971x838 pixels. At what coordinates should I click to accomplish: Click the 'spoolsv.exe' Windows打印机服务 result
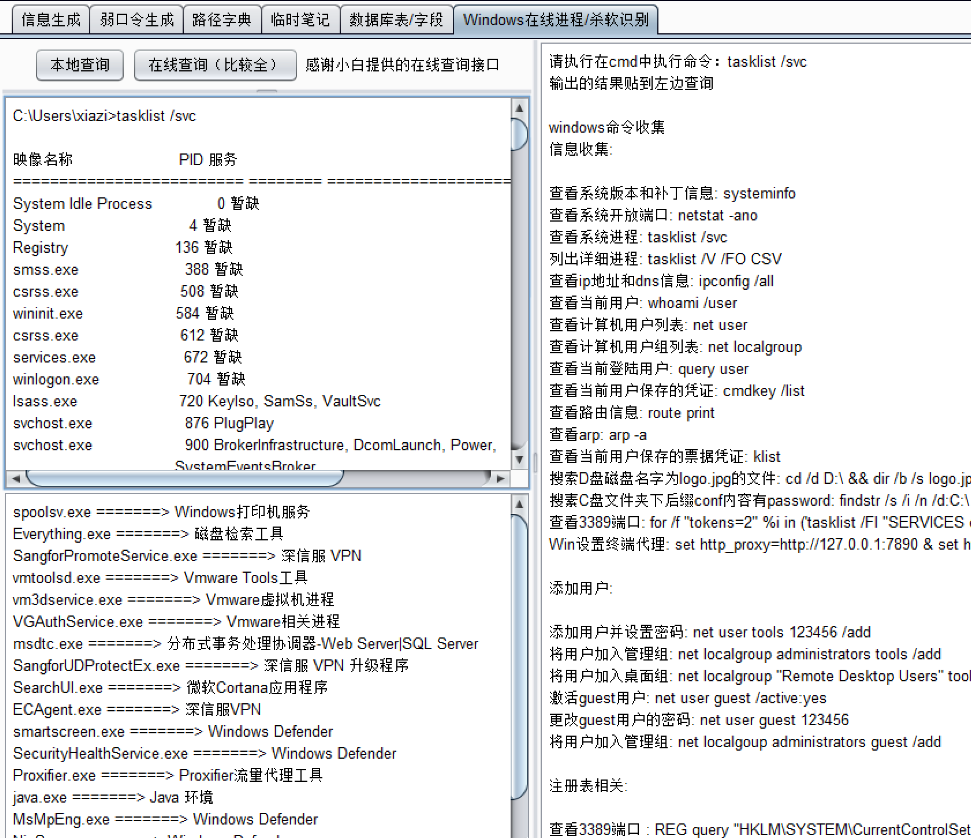[x=162, y=512]
